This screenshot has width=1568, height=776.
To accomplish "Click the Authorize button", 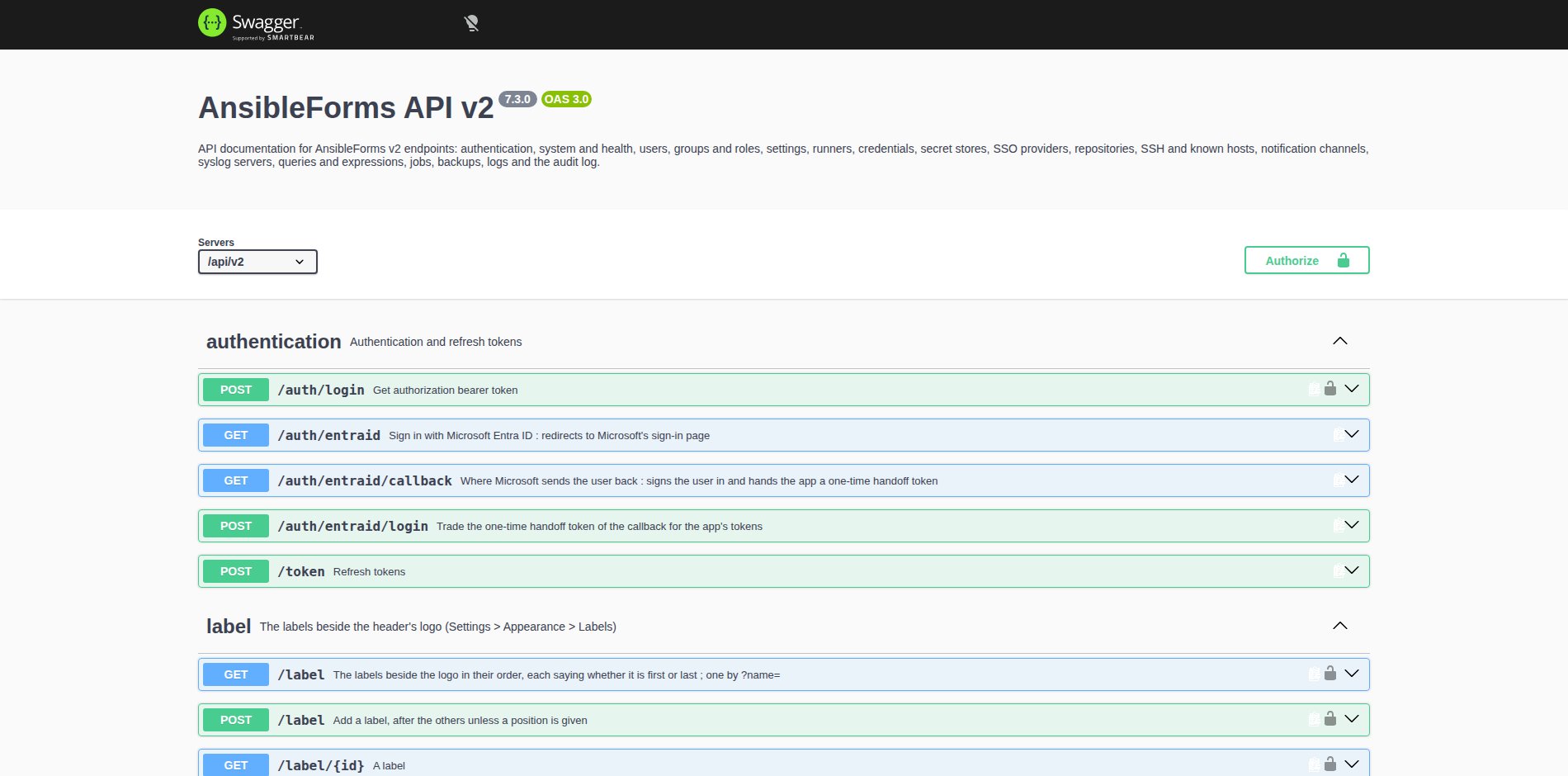I will [x=1307, y=260].
